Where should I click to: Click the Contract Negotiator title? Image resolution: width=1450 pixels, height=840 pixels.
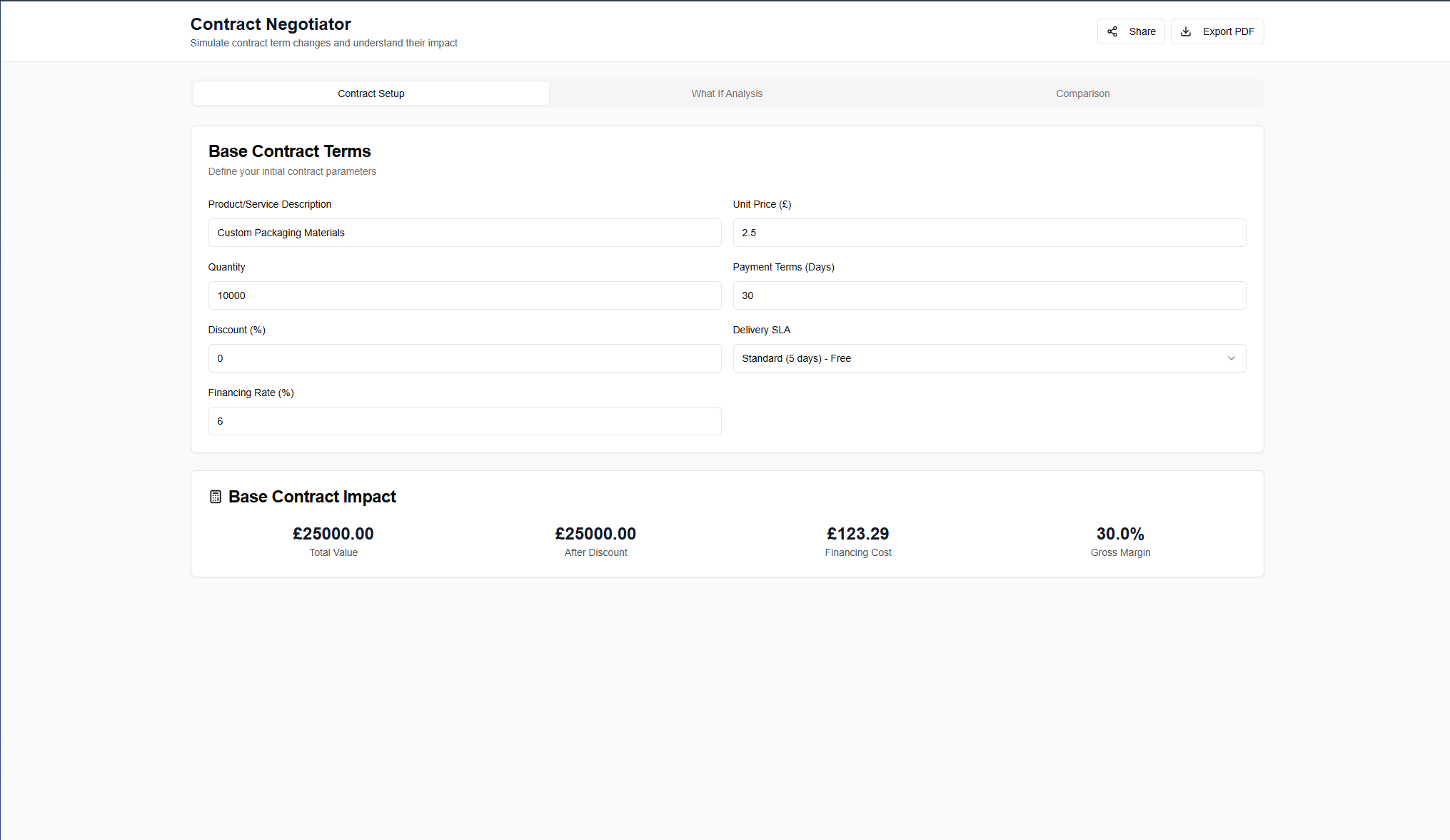click(x=271, y=24)
